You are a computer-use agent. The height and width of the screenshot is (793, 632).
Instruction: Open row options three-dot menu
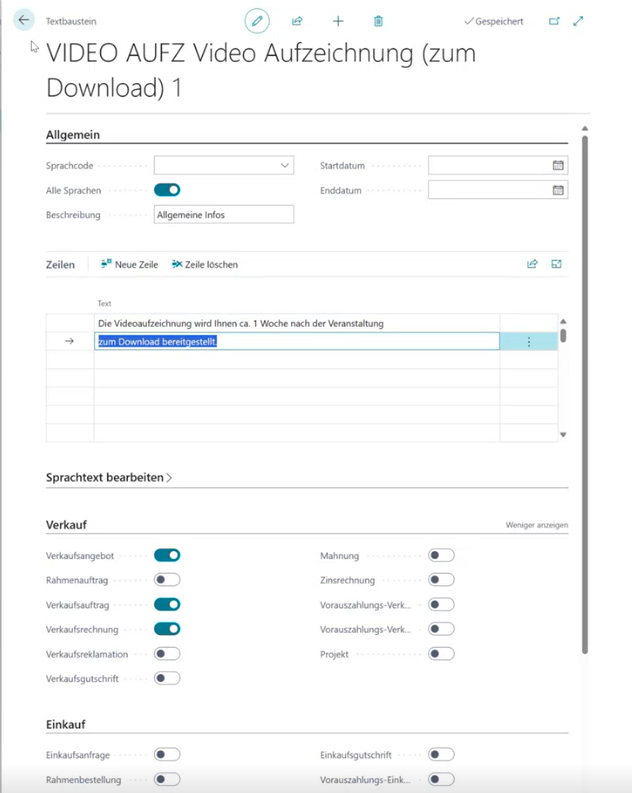tap(529, 342)
